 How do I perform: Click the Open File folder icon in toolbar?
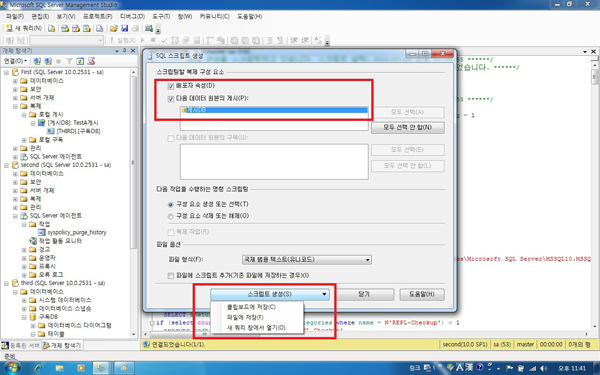(114, 28)
